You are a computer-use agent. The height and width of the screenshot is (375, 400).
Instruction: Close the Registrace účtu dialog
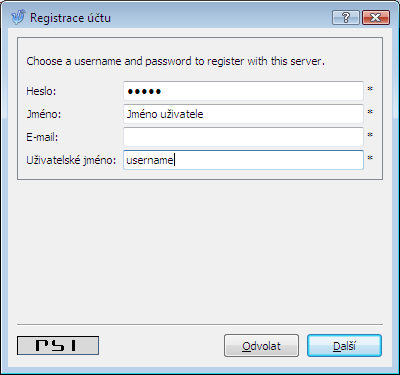(x=376, y=17)
